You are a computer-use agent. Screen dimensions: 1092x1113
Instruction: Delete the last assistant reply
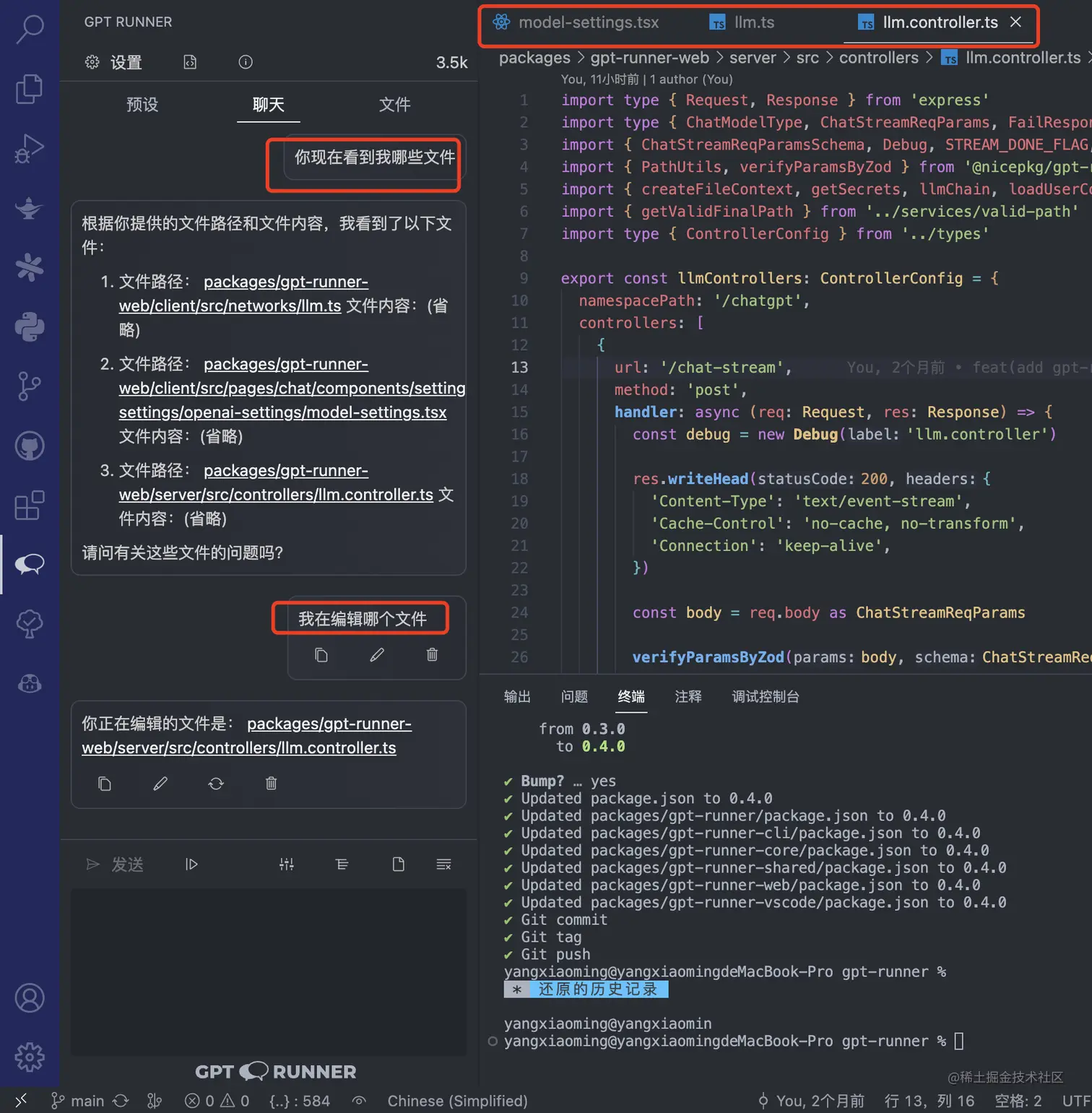point(271,784)
